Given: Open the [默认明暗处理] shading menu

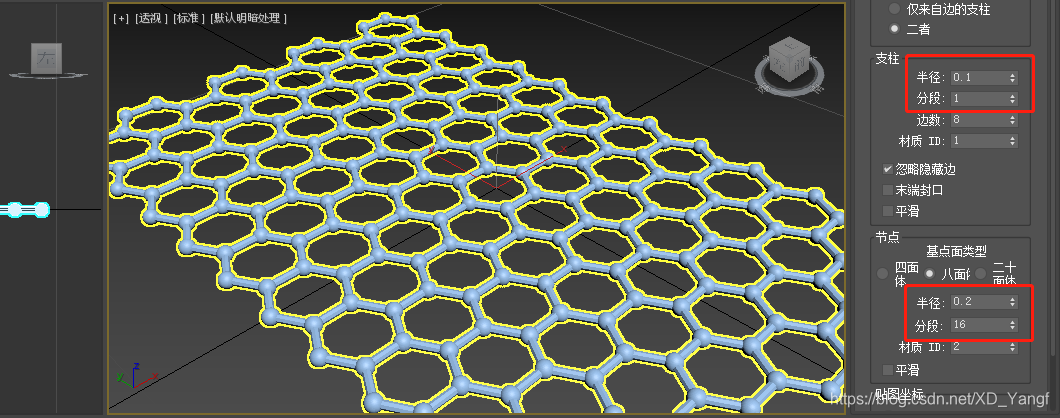Looking at the screenshot, I should click(x=248, y=18).
